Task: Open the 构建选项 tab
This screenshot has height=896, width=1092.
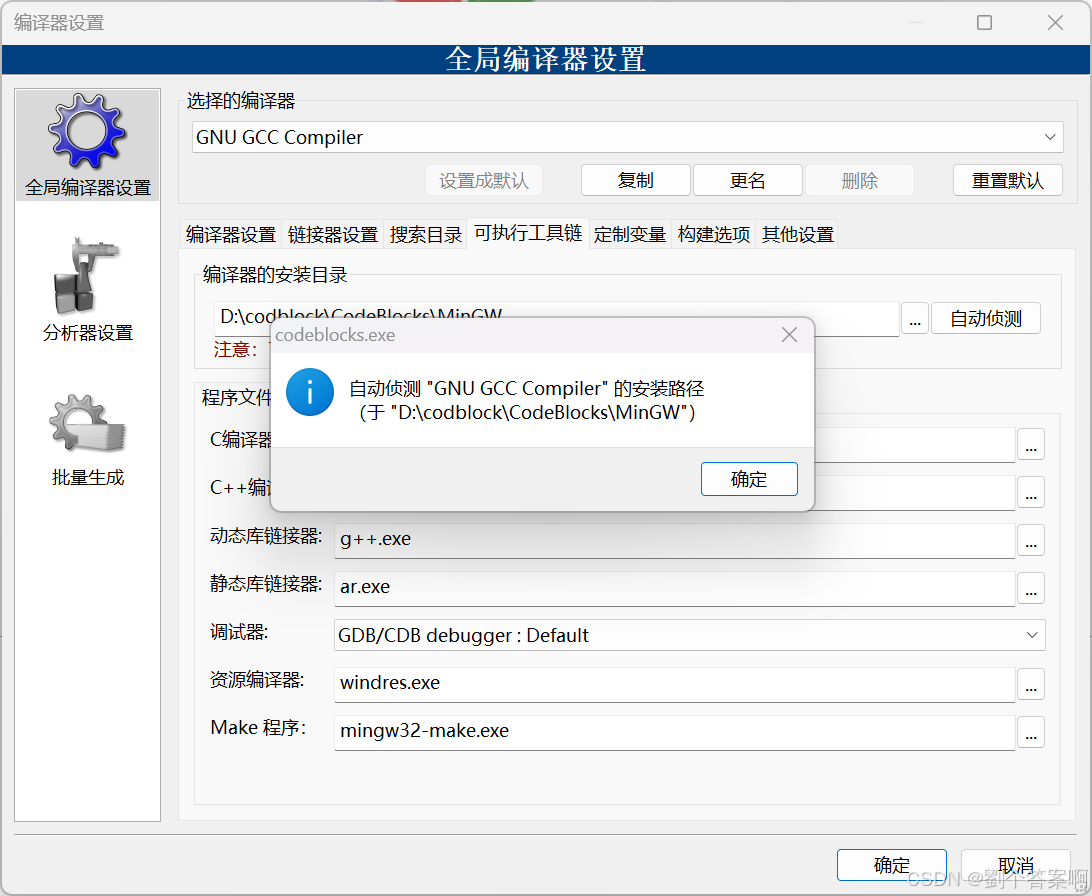Action: (x=713, y=233)
